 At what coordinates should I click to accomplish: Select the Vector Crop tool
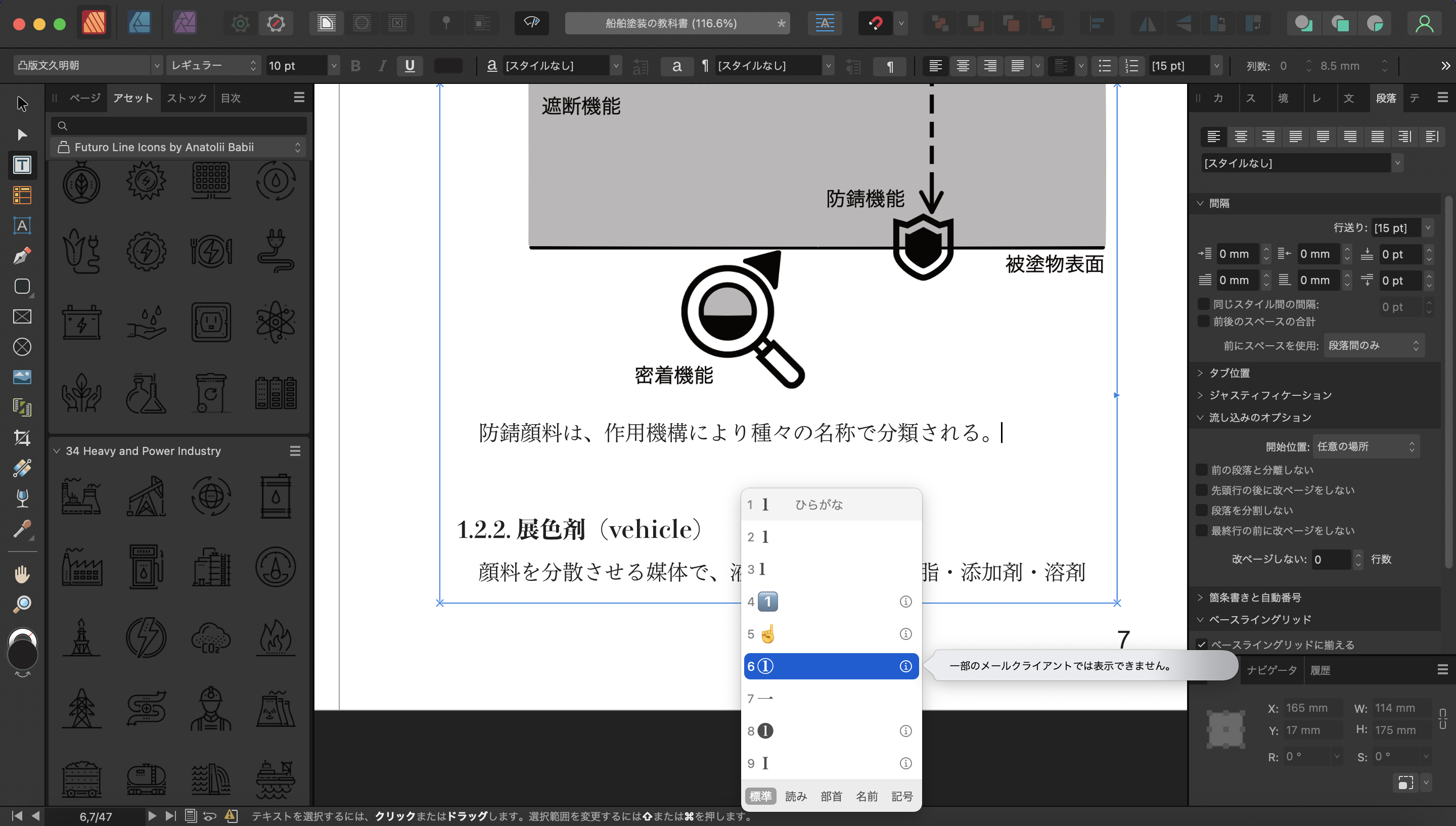pos(22,438)
